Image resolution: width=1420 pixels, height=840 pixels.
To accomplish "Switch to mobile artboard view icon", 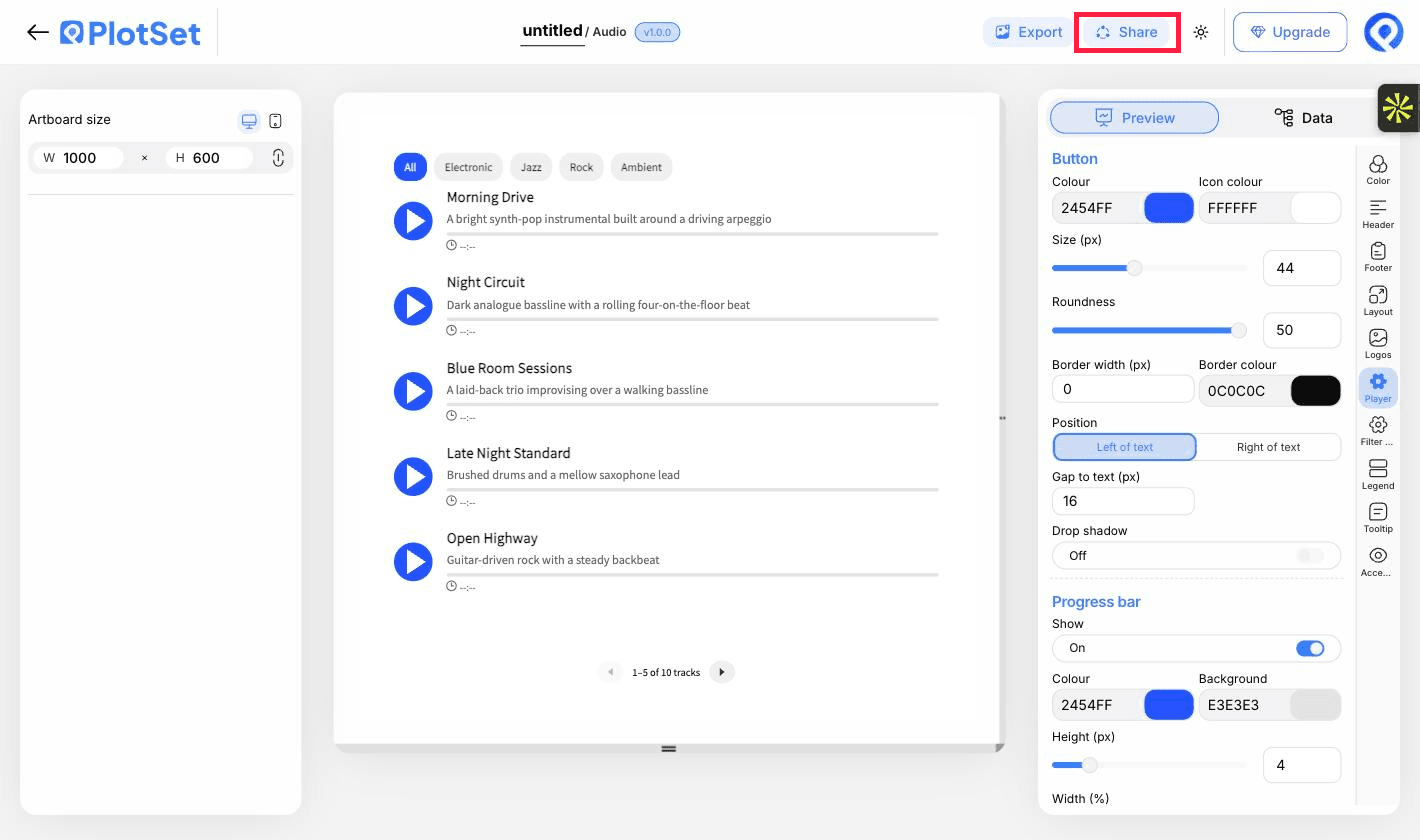I will point(276,121).
